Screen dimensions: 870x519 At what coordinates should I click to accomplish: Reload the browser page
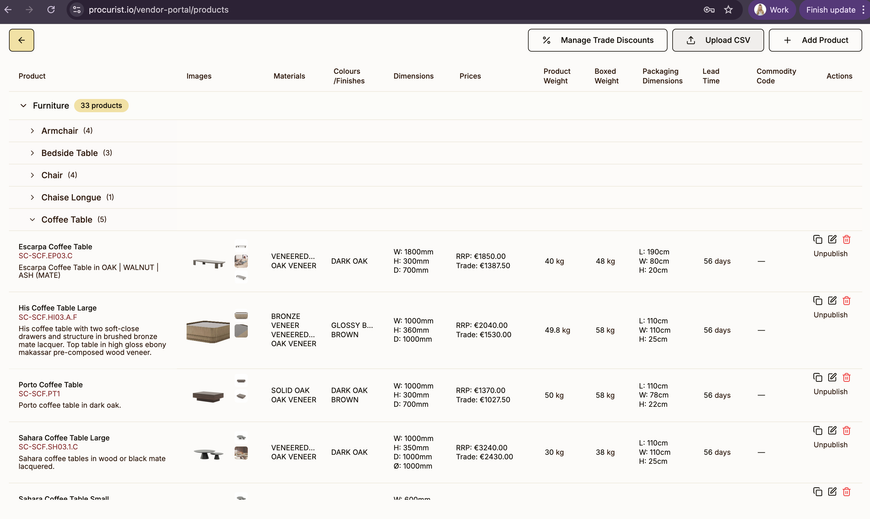tap(50, 9)
